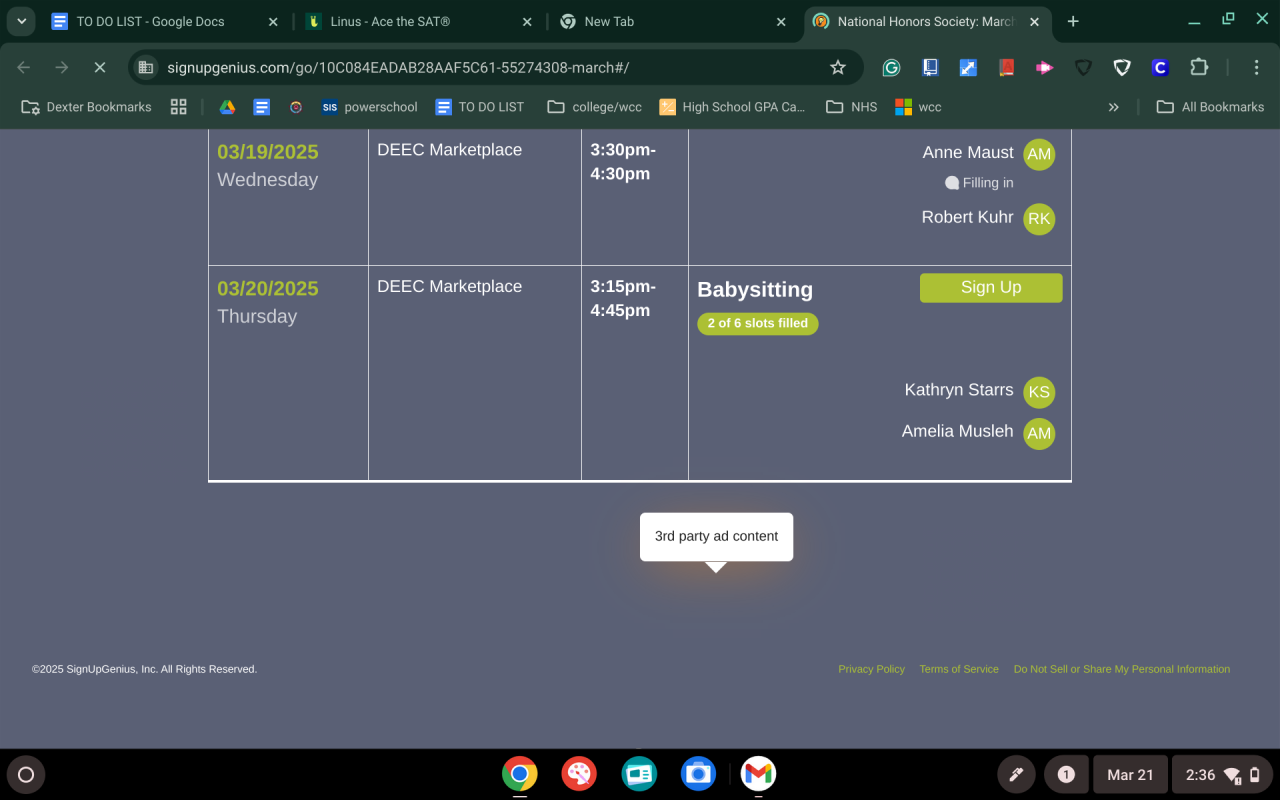Open the red paint palette app in shelf
Image resolution: width=1280 pixels, height=800 pixels.
coord(579,774)
